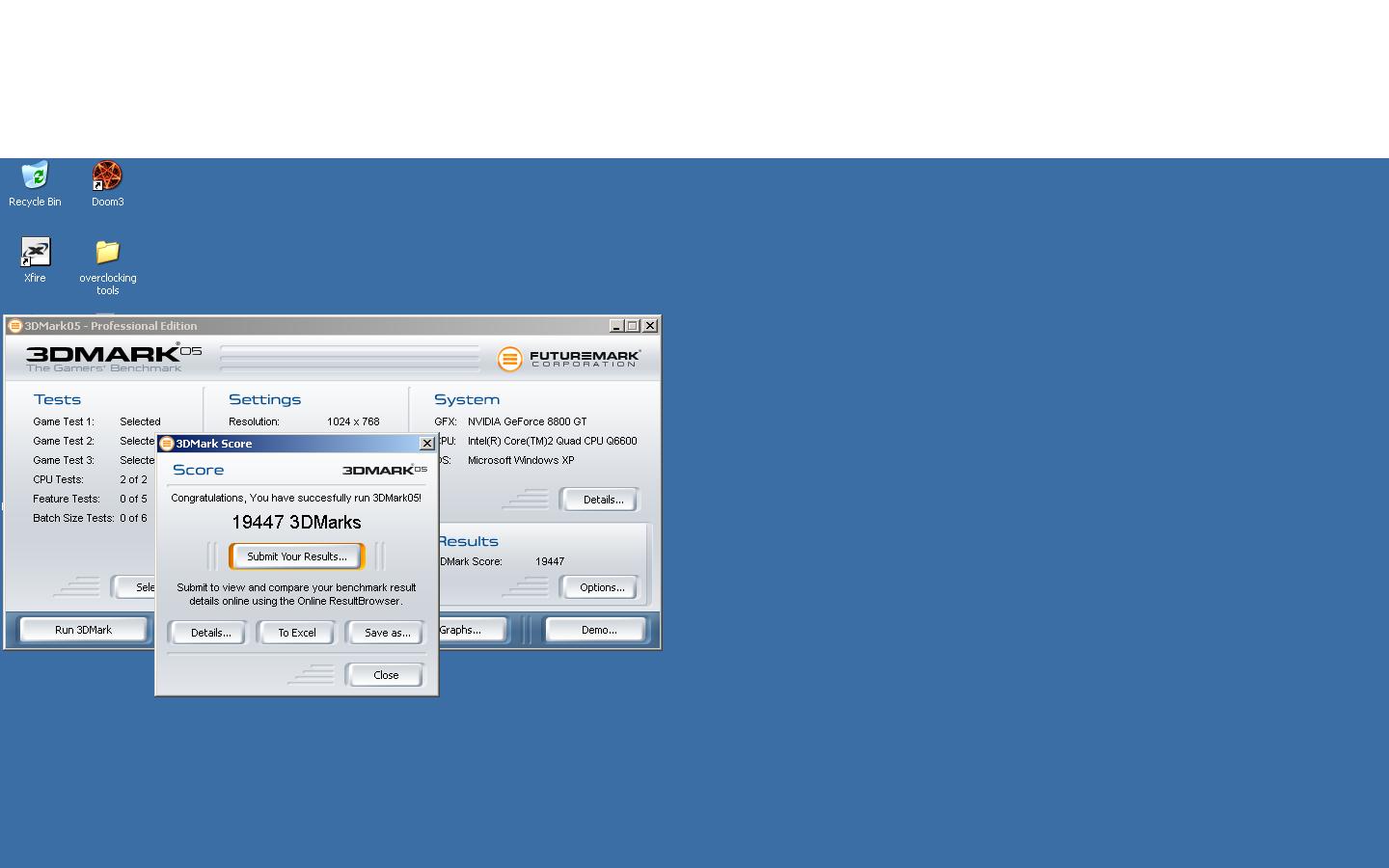Viewport: 1389px width, 868px height.
Task: Click Submit Your Results button
Action: pos(297,556)
